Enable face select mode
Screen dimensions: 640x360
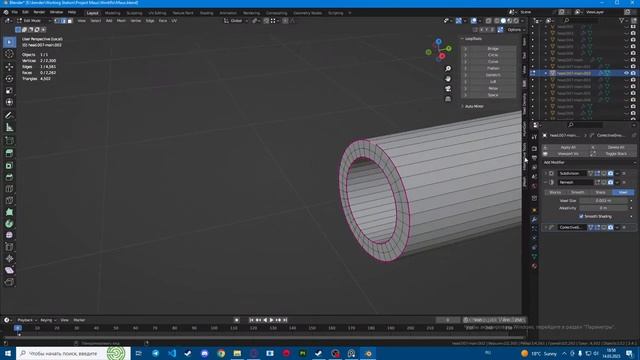pyautogui.click(x=70, y=21)
